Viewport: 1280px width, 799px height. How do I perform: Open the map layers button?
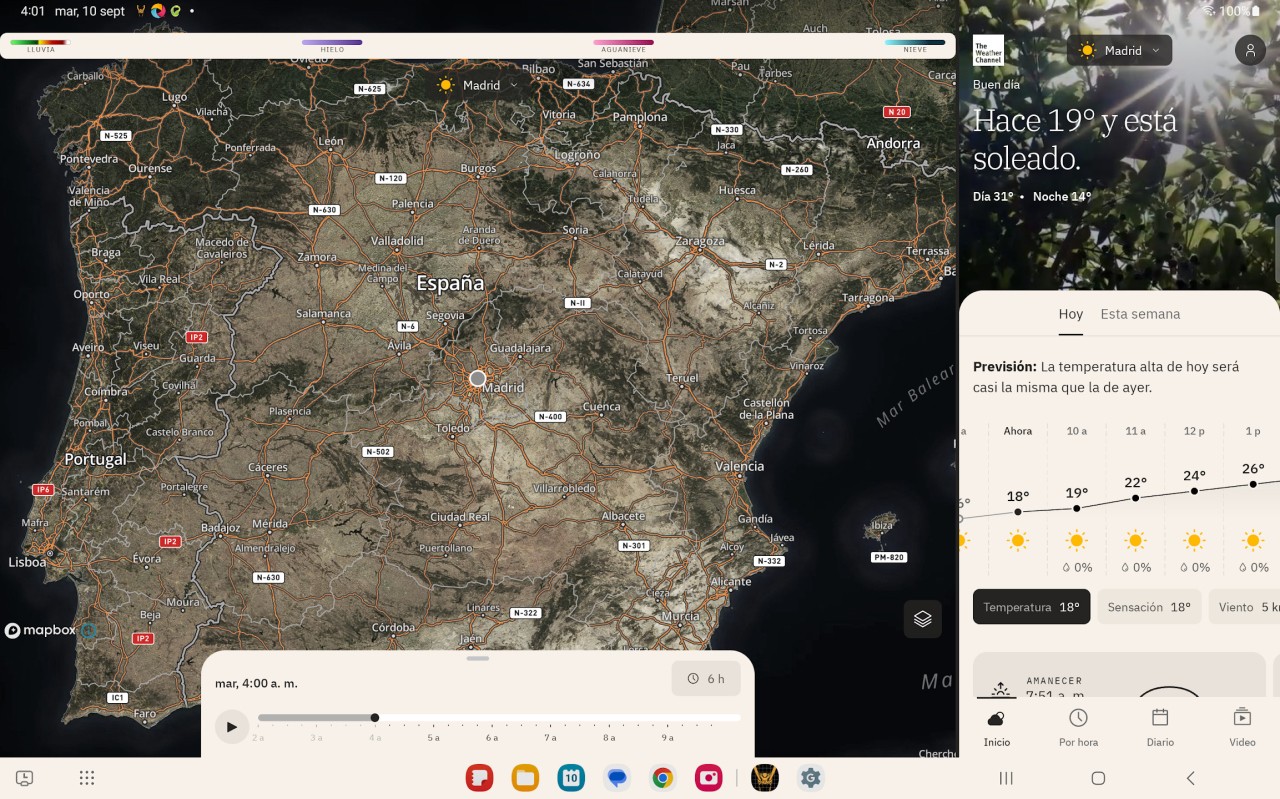pyautogui.click(x=922, y=619)
